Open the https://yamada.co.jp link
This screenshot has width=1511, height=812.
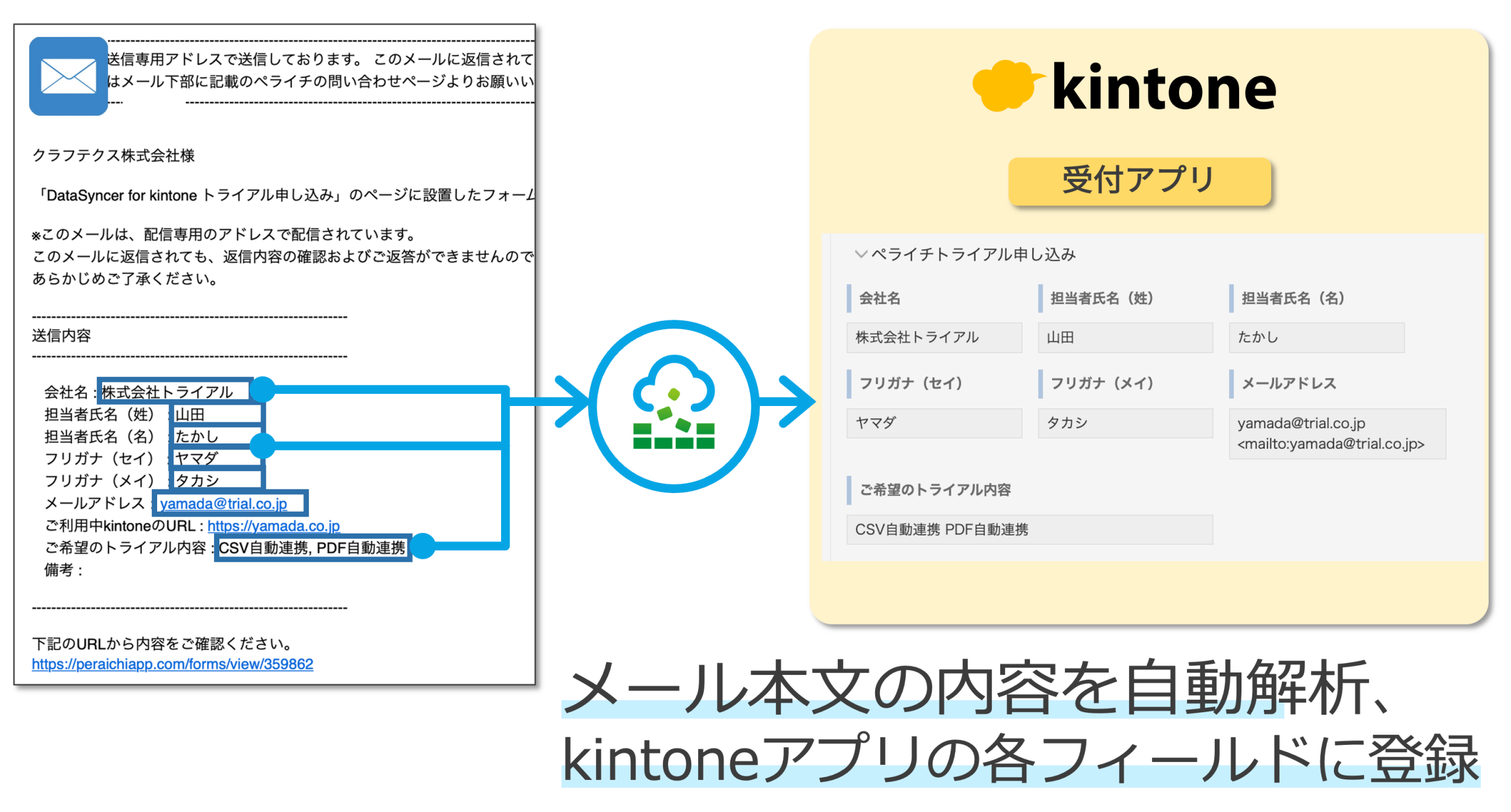(273, 526)
